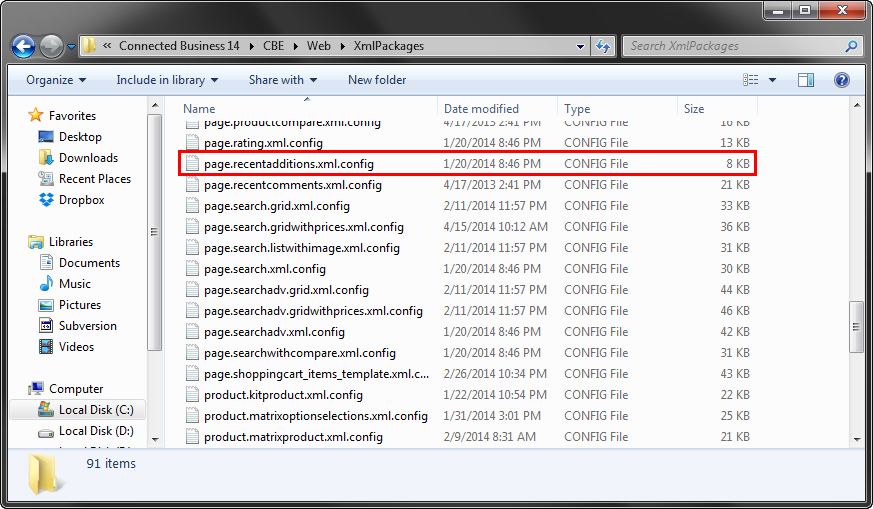Click the folder icon in address bar
Viewport: 873px width, 509px height.
[89, 46]
